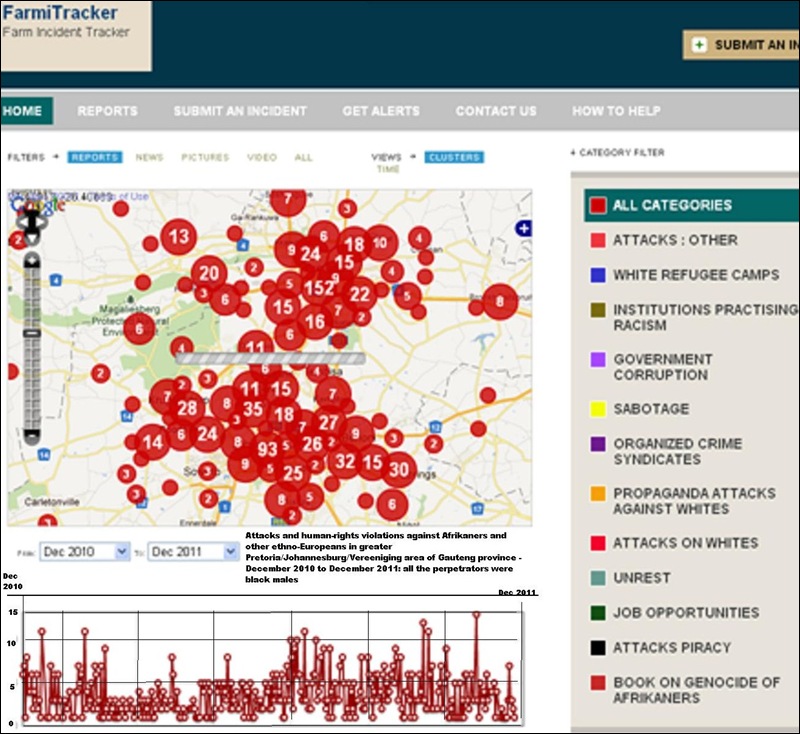Select the cluster marker labeled 35
Image resolution: width=800 pixels, height=734 pixels.
[x=253, y=409]
